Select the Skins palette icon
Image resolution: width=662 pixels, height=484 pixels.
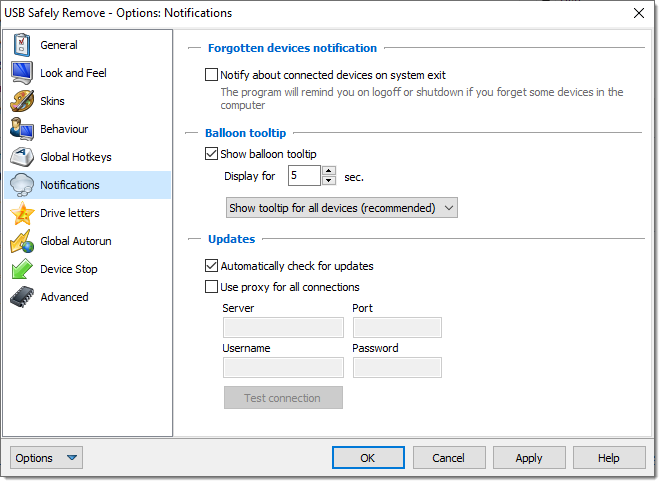click(x=21, y=101)
